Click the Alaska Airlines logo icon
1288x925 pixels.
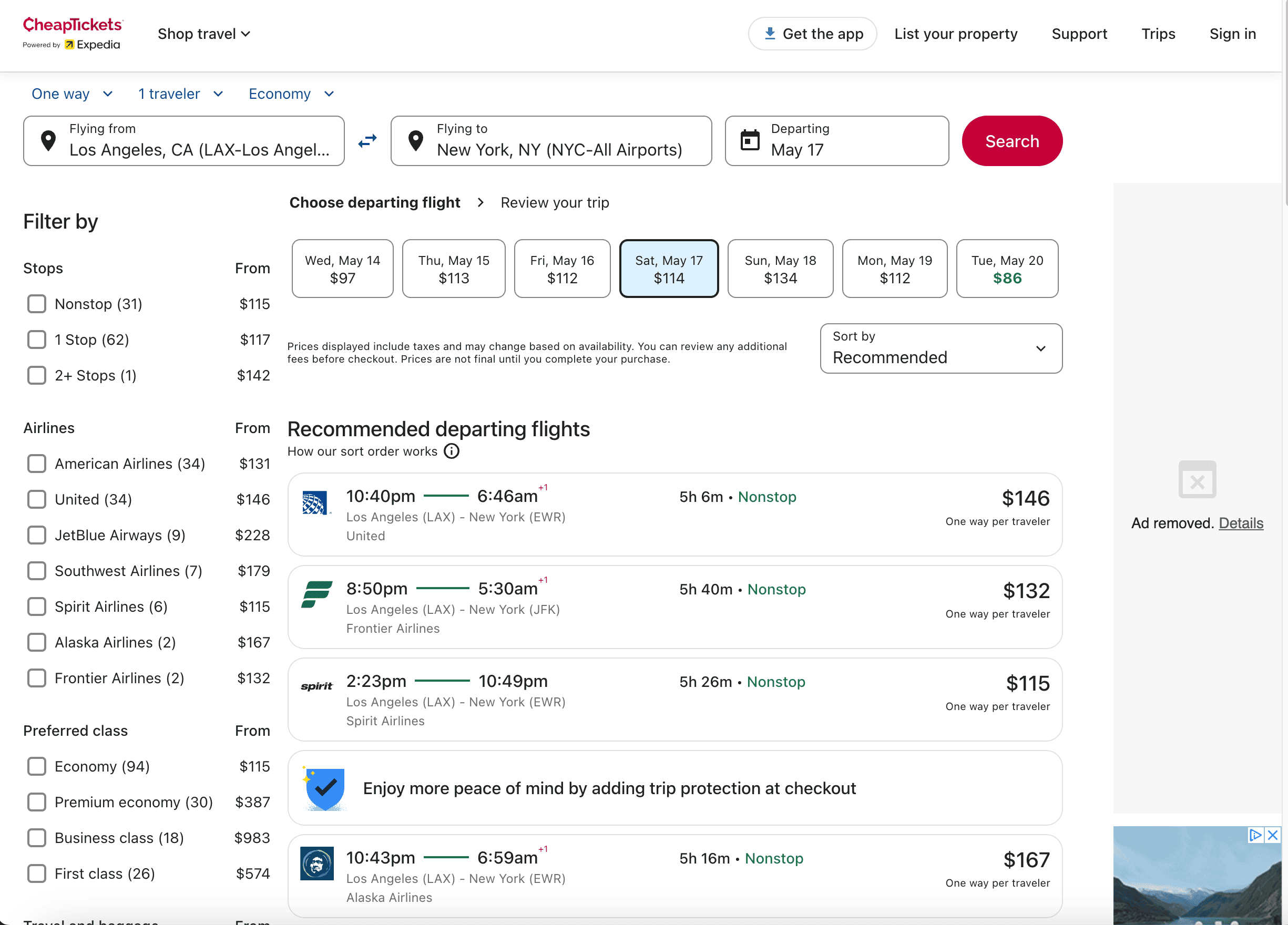pyautogui.click(x=316, y=864)
